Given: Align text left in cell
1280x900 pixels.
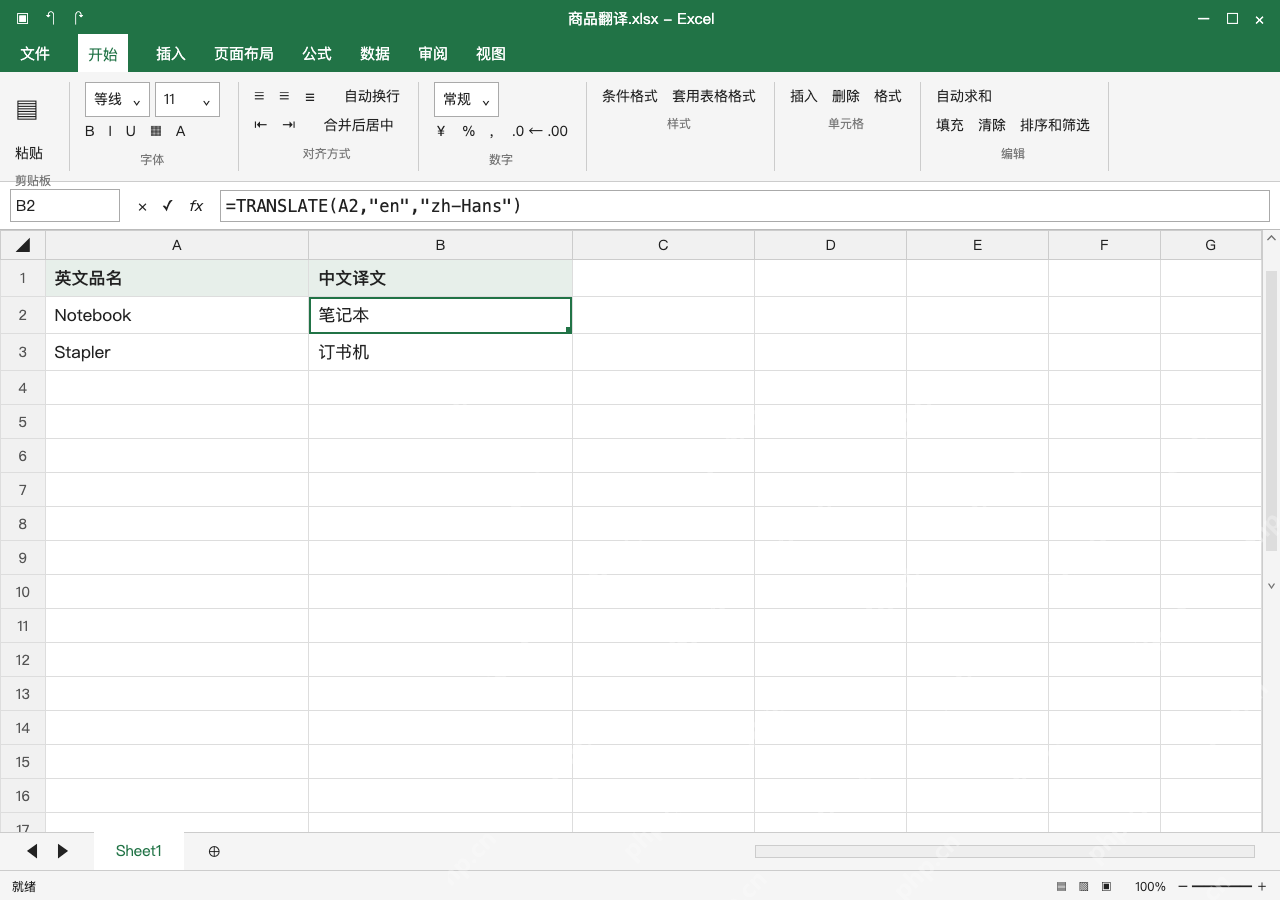Looking at the screenshot, I should coord(259,96).
